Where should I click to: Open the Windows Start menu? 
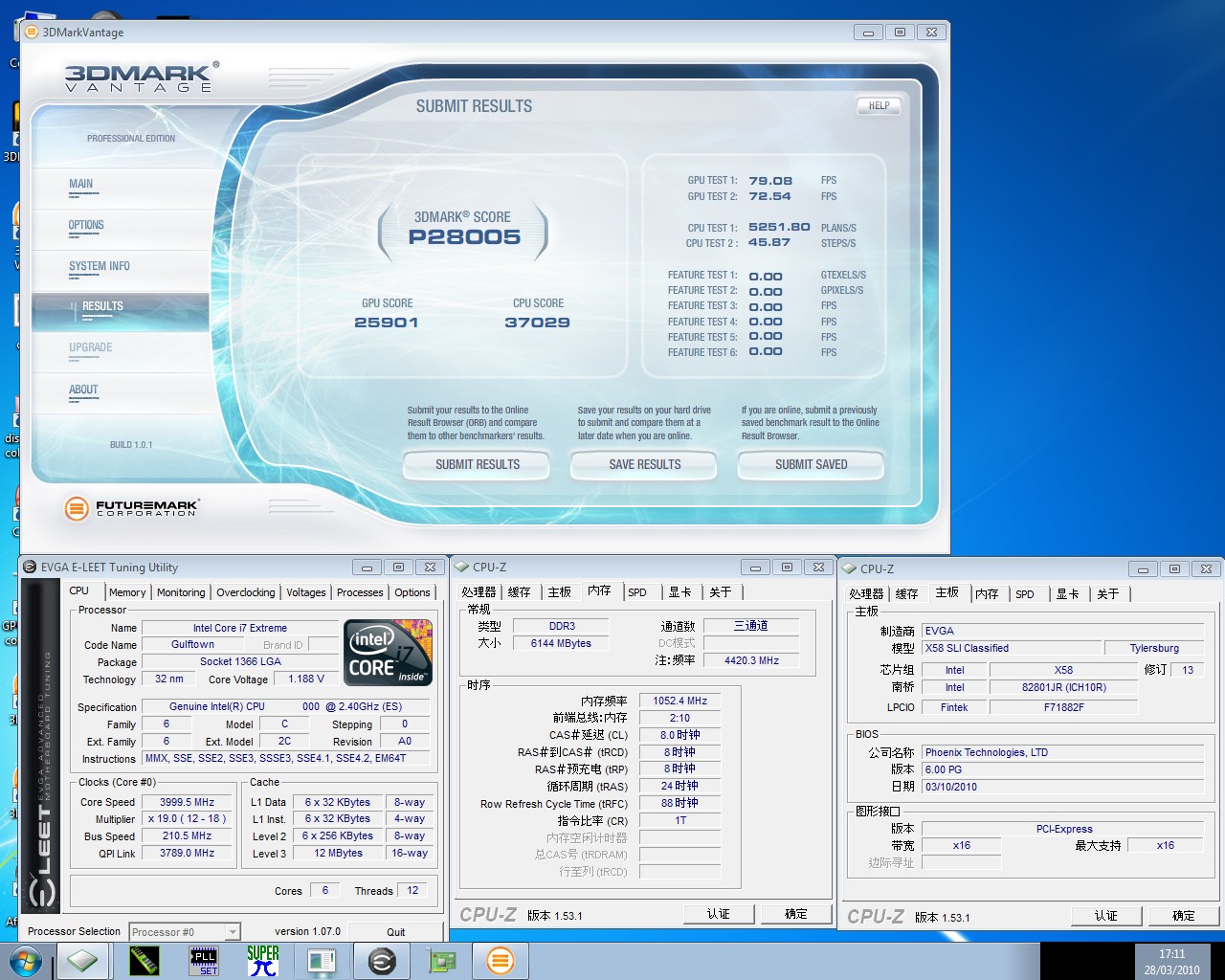pos(26,961)
